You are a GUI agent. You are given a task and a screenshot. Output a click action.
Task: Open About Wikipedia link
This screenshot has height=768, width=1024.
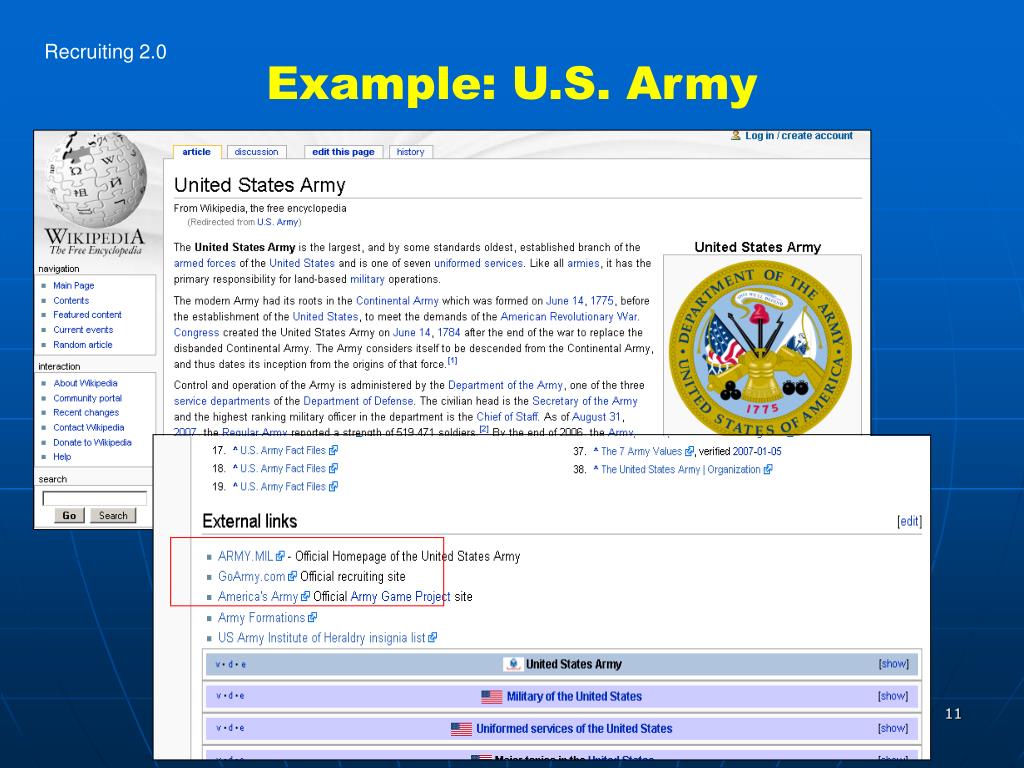coord(86,383)
